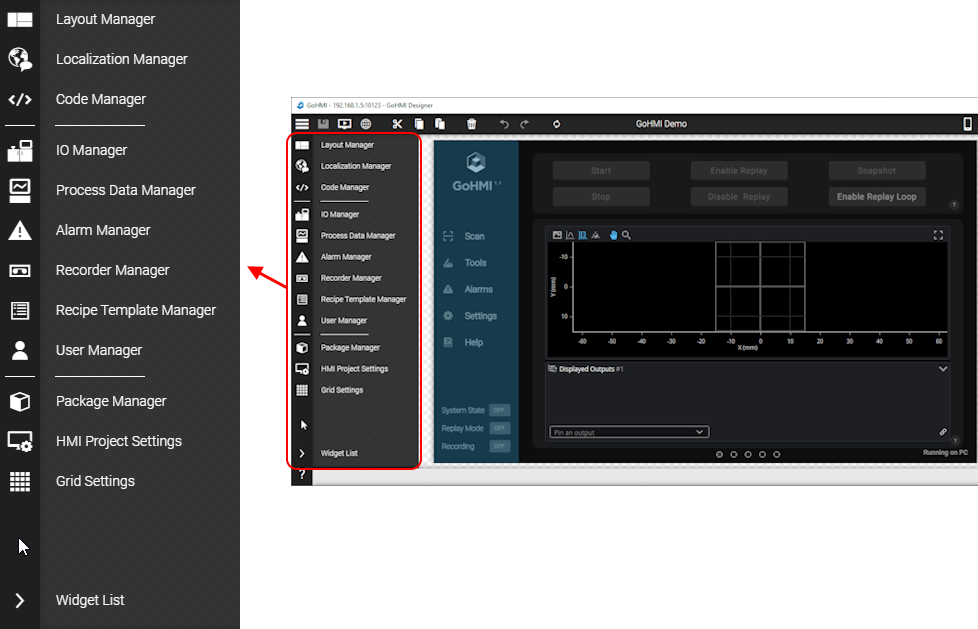Click the Scan item in GoHMI navigation

pyautogui.click(x=474, y=236)
